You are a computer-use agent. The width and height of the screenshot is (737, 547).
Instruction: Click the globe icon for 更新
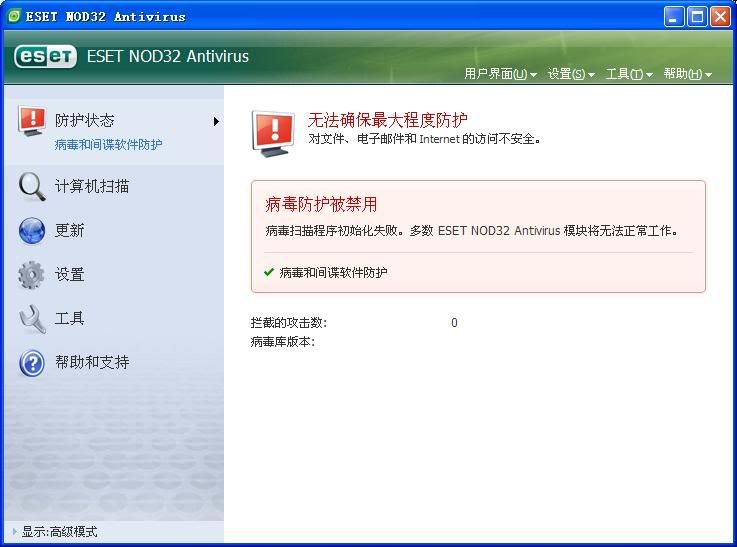[32, 231]
